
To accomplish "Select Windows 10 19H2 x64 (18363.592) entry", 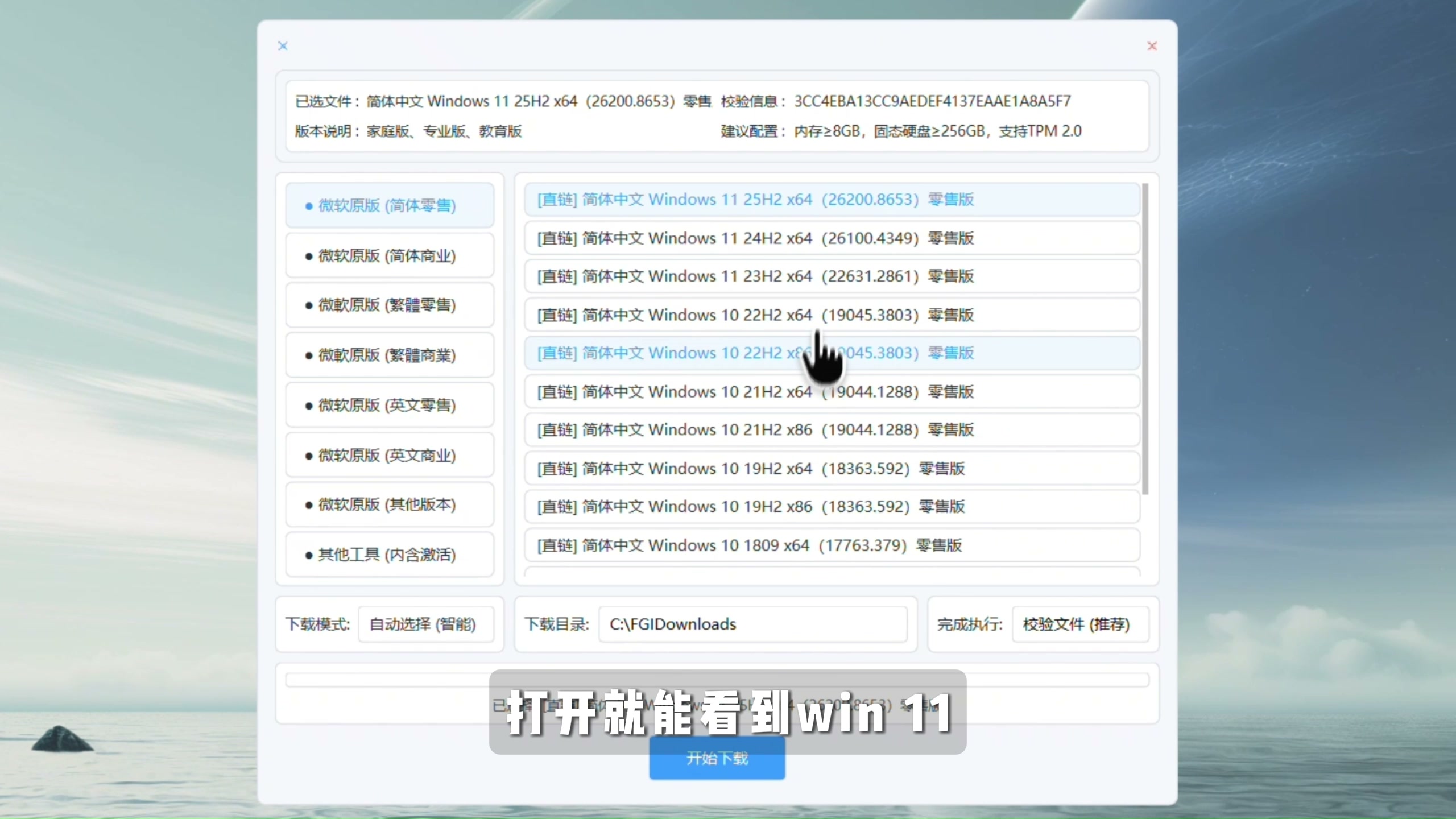I will coord(832,468).
